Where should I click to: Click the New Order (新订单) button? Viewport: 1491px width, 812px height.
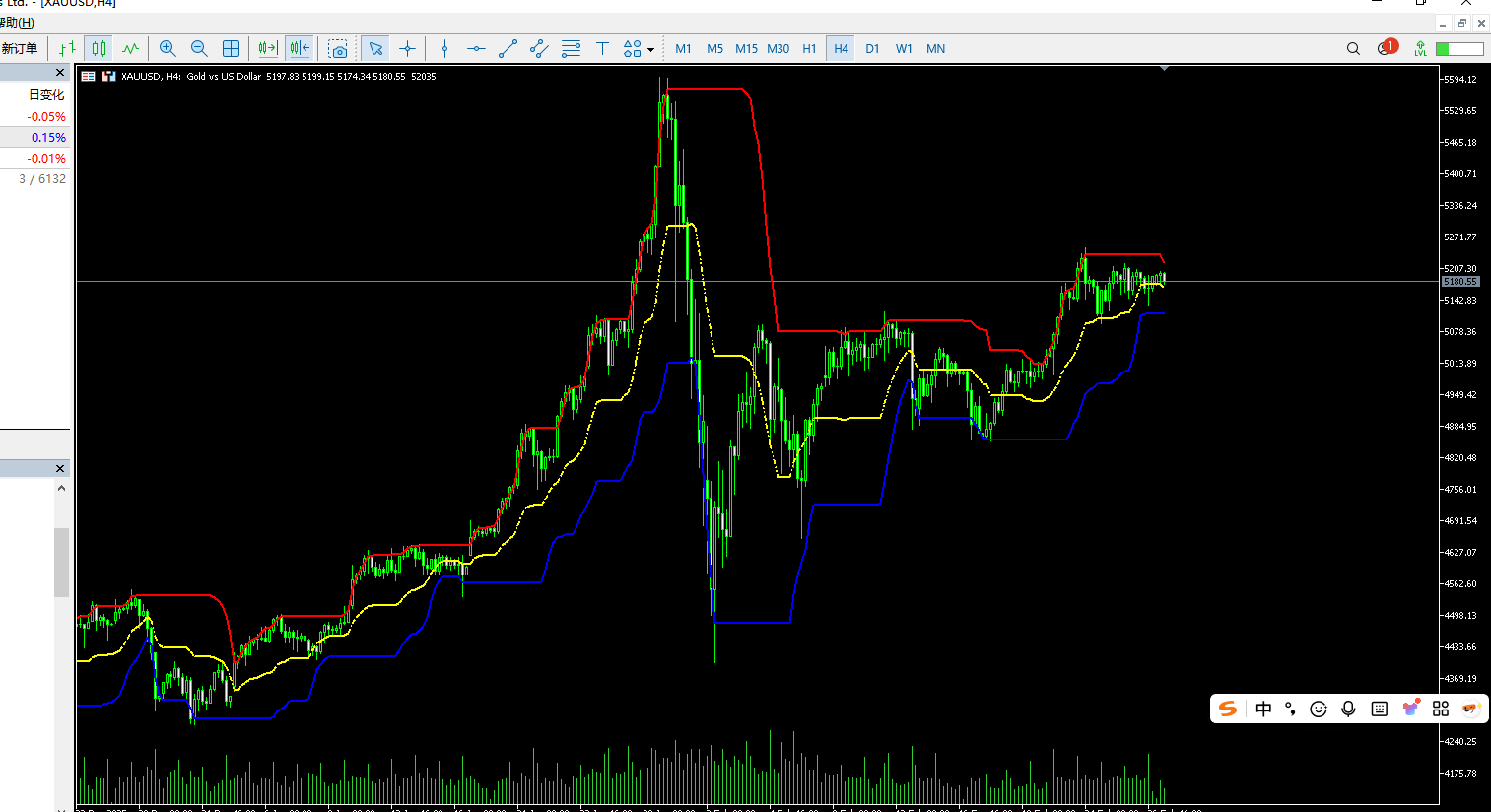pyautogui.click(x=20, y=48)
